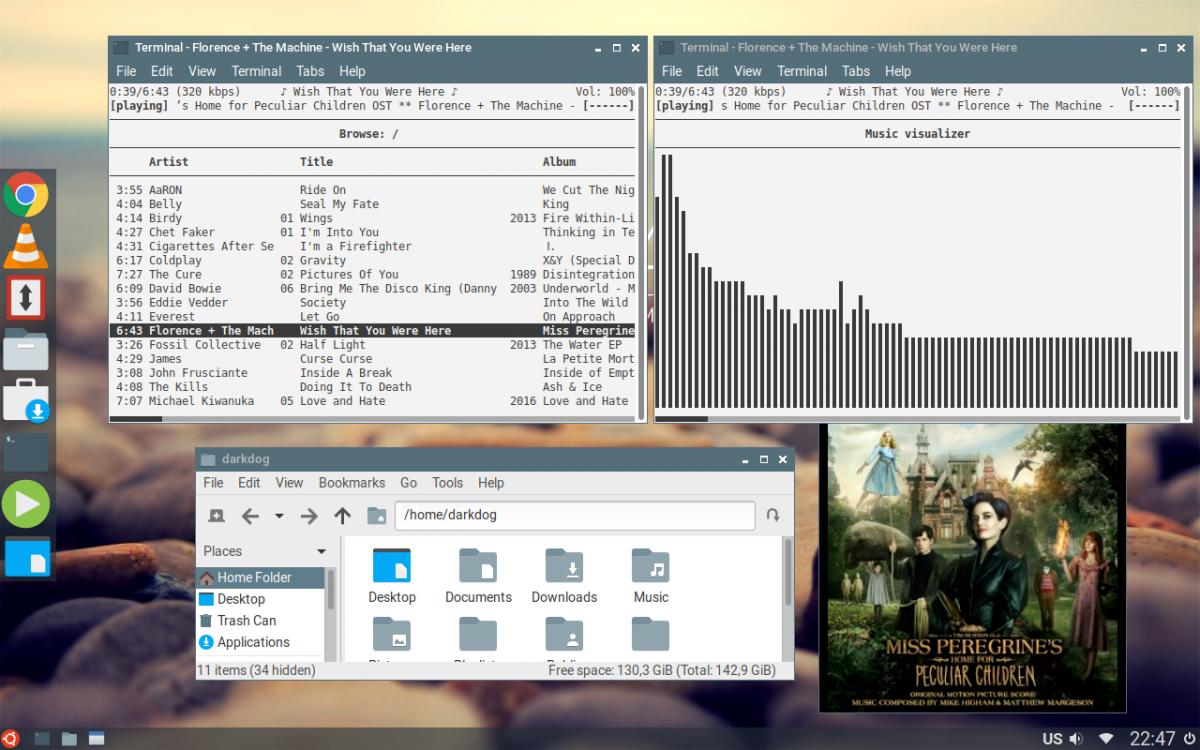The height and width of the screenshot is (750, 1200).
Task: Open File menu in the Browse terminal
Action: tap(126, 71)
